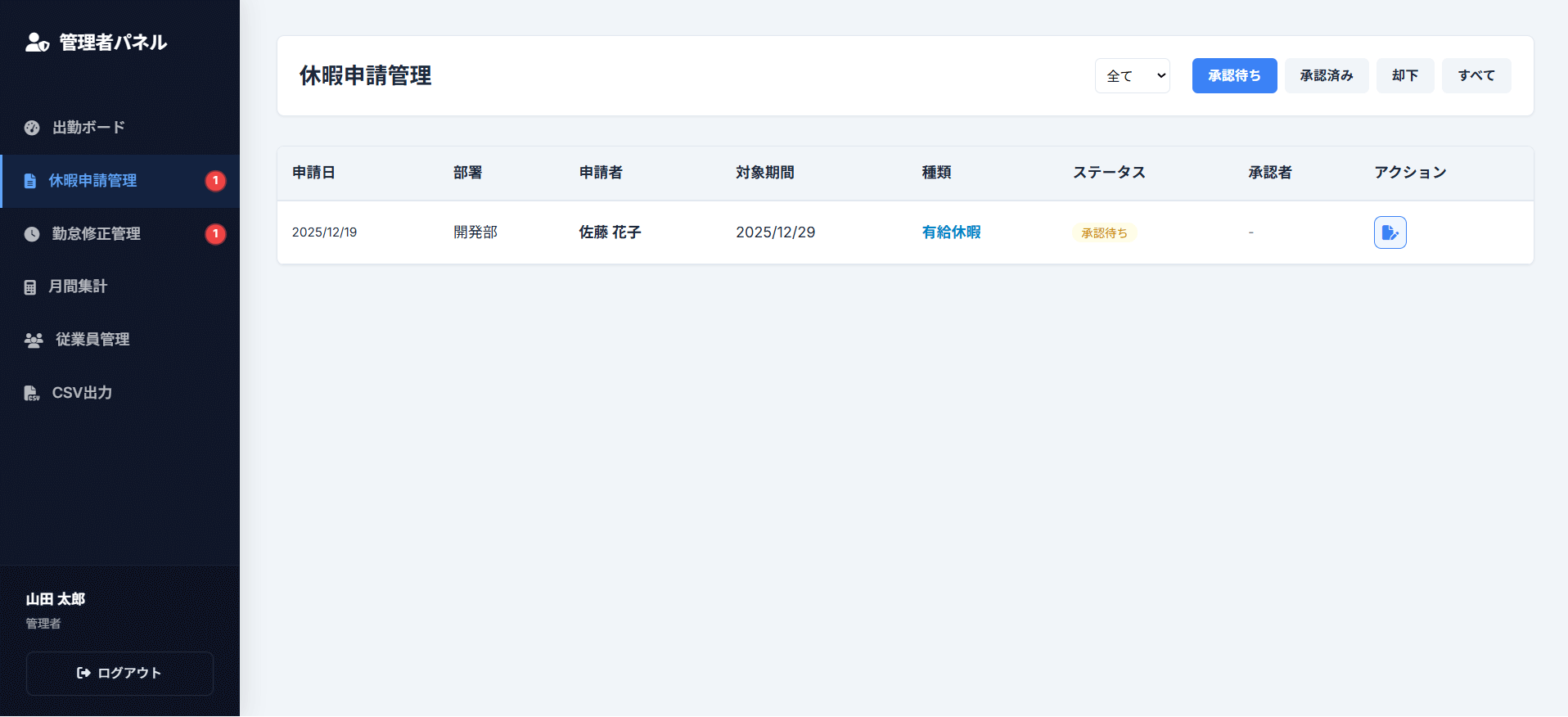
Task: Click the clock icon for attendance corrections
Action: pos(32,234)
